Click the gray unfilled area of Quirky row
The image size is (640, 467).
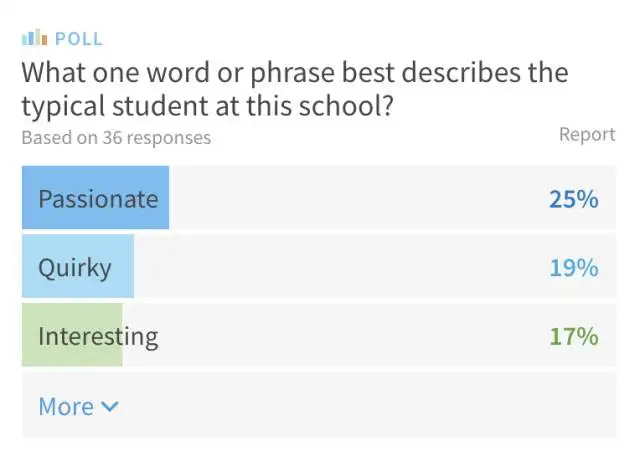[x=340, y=267]
